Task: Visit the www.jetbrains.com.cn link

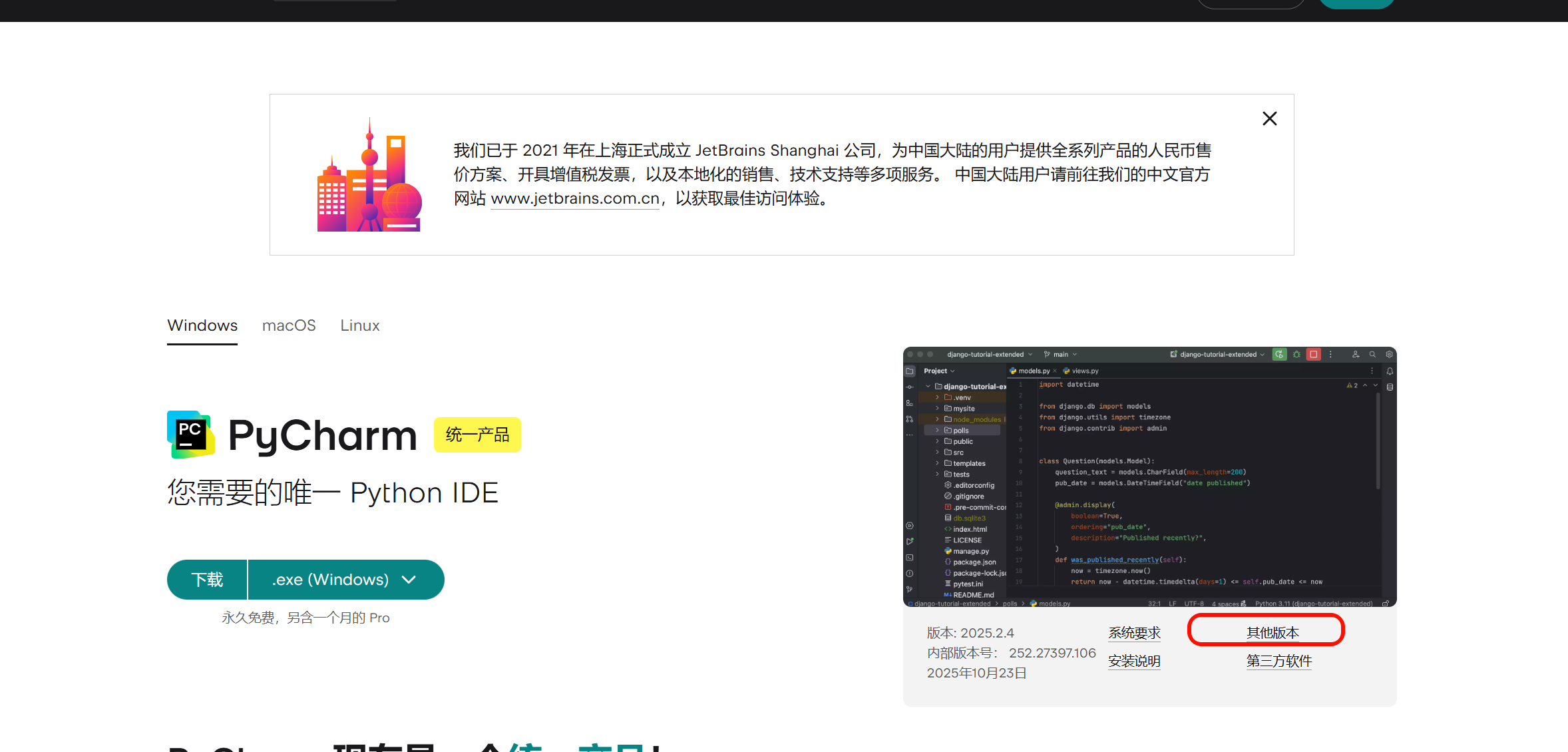Action: point(574,198)
